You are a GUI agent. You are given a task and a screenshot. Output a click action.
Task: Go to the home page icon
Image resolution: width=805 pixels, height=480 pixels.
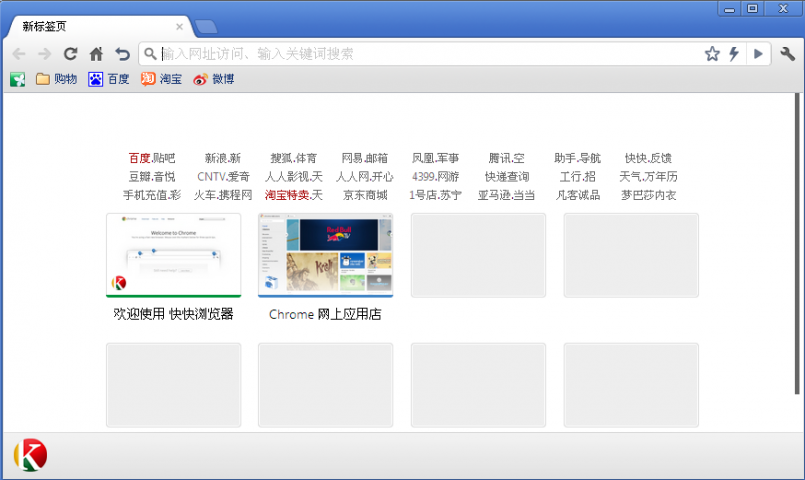[x=96, y=54]
